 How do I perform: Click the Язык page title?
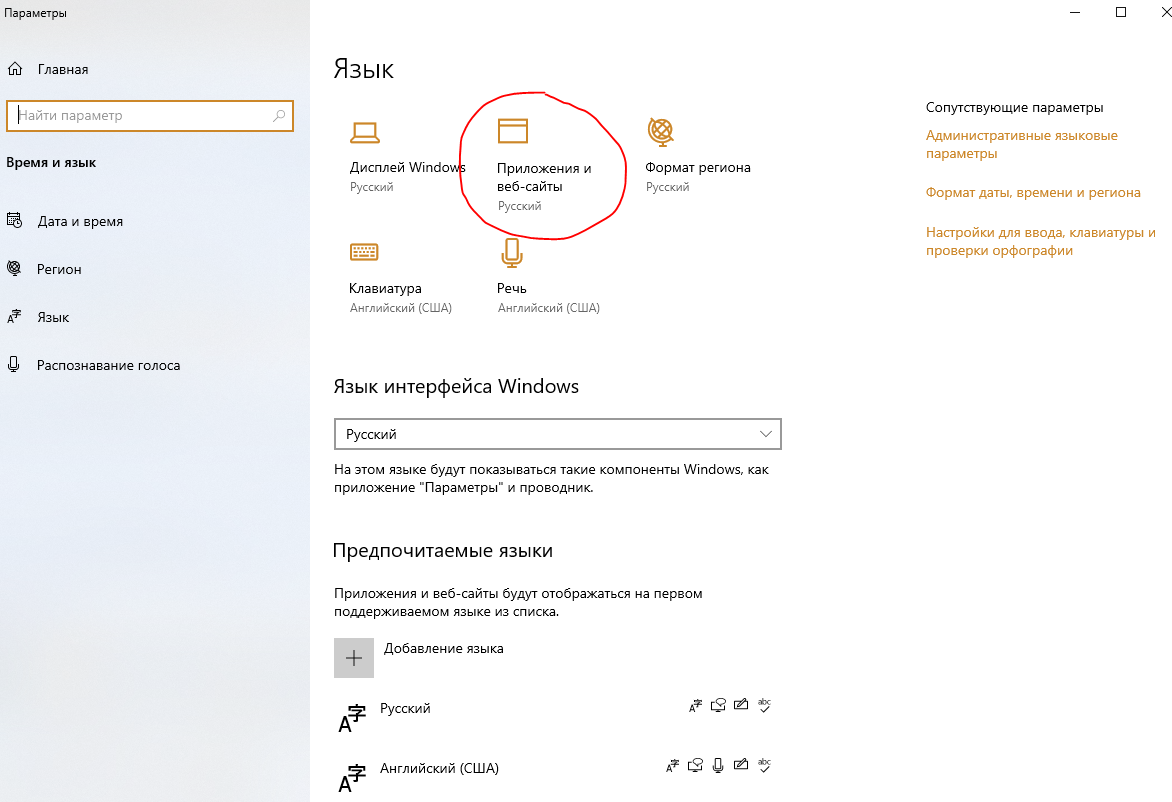tap(363, 69)
